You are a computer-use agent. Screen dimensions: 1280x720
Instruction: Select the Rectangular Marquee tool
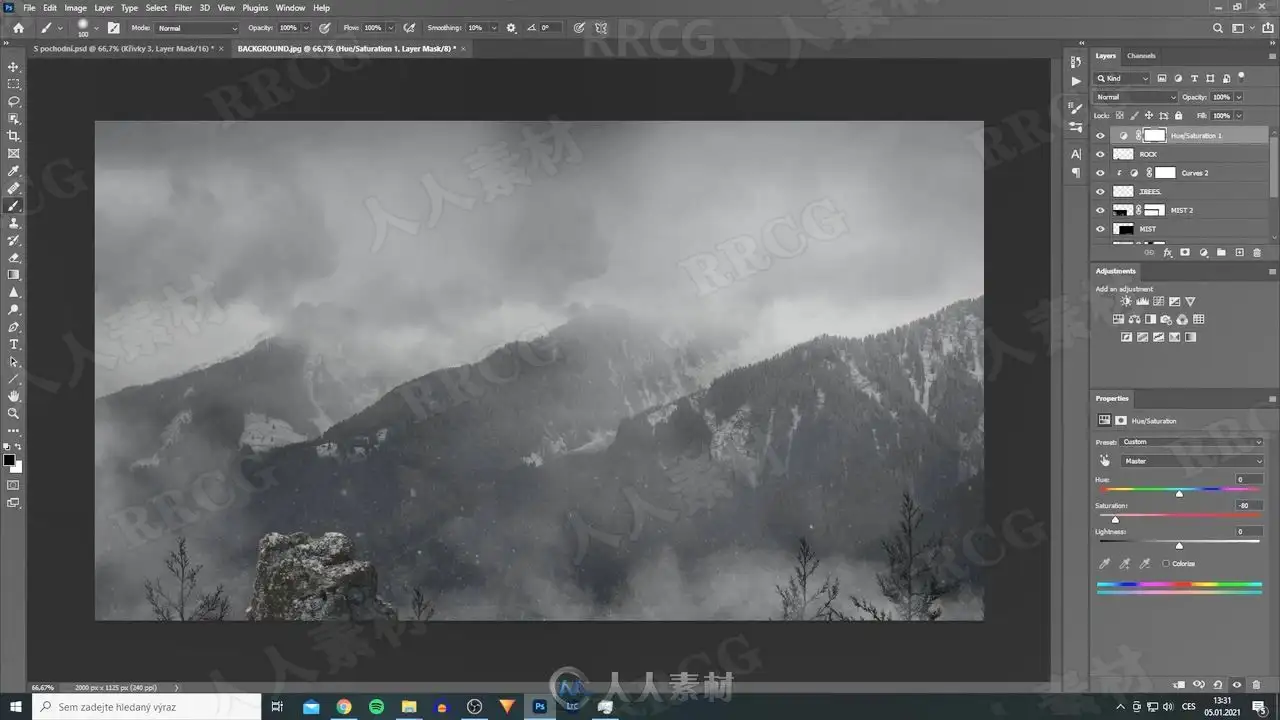(x=14, y=84)
